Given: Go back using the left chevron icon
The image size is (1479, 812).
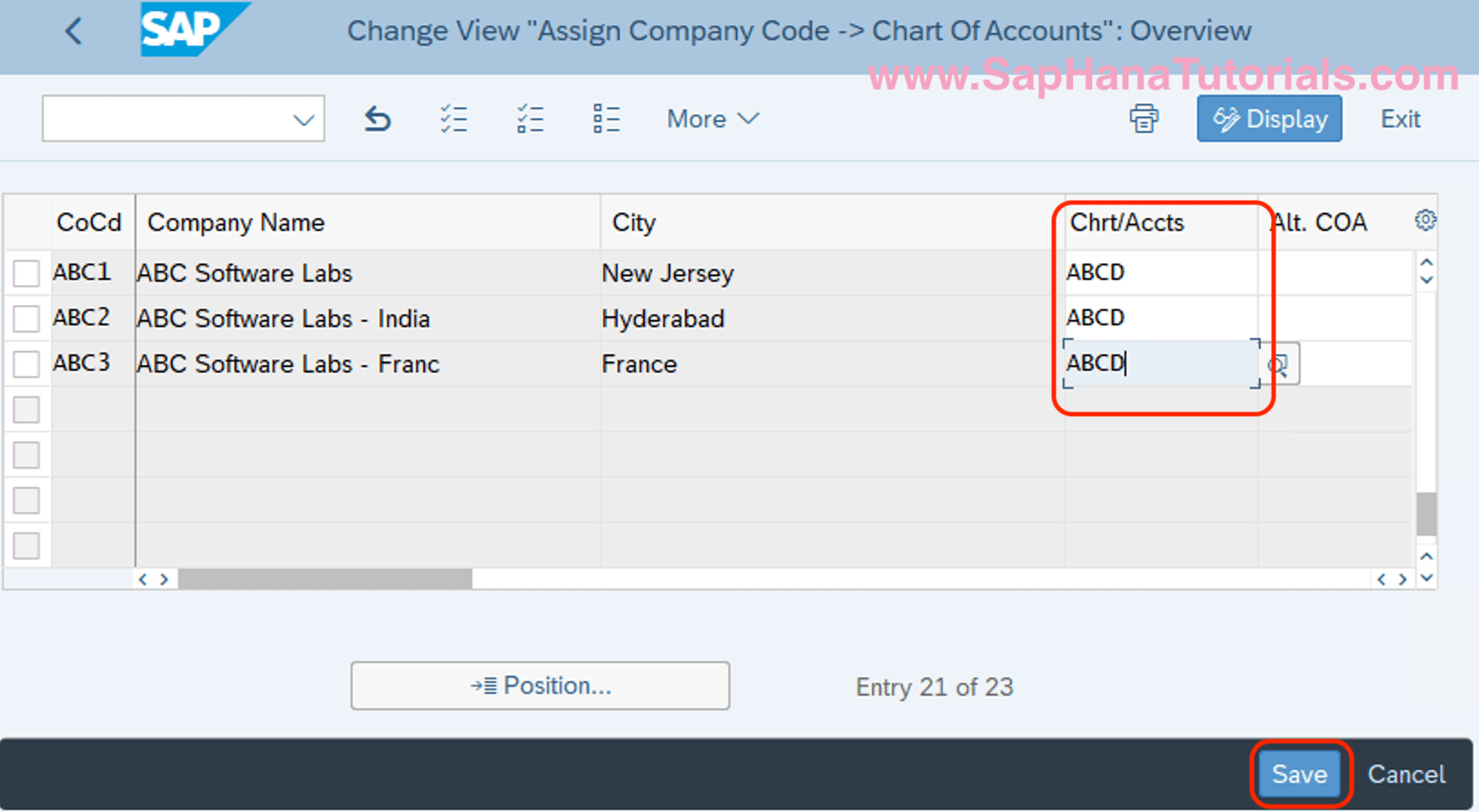Looking at the screenshot, I should point(74,32).
